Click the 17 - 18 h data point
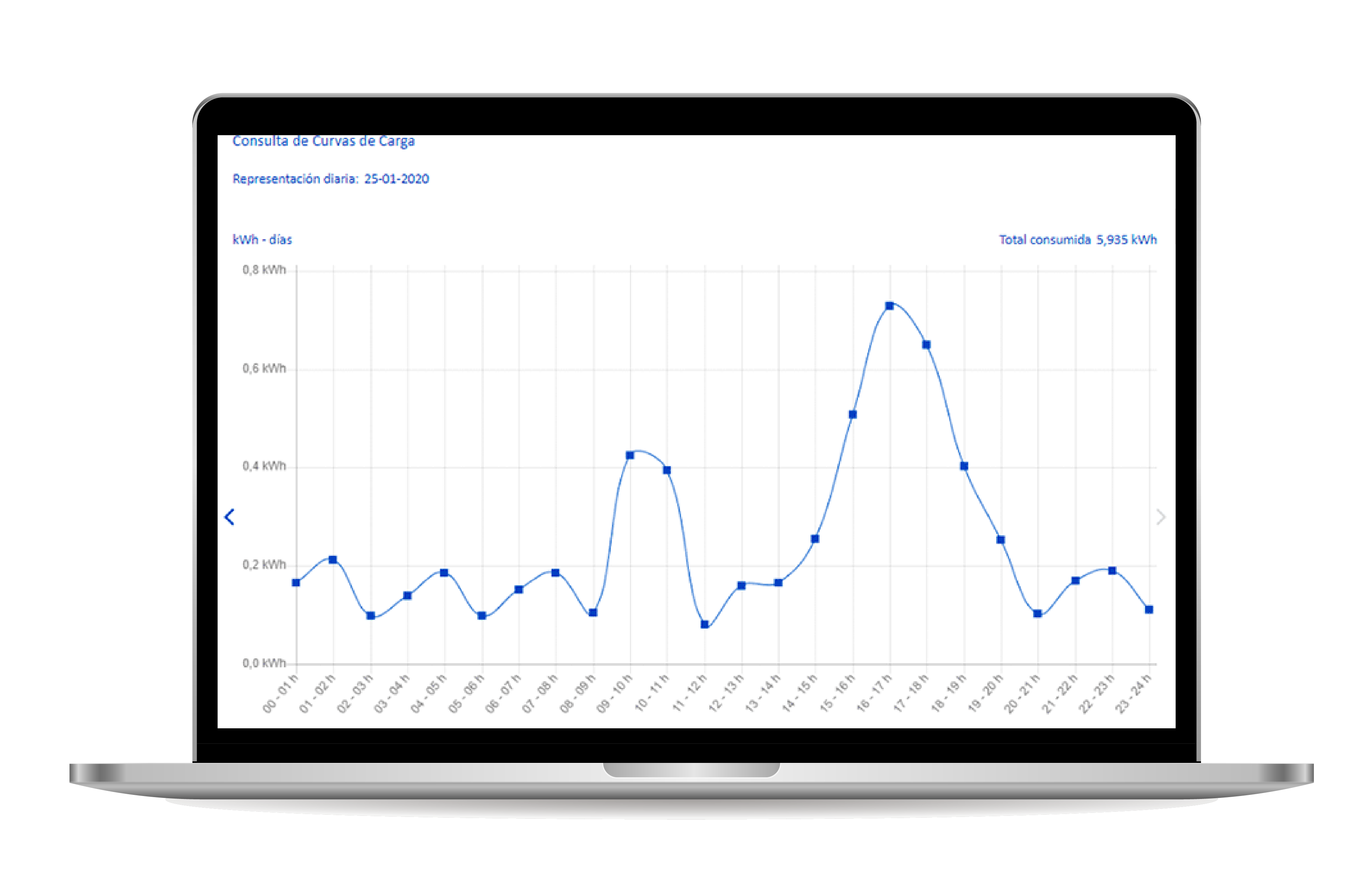Image resolution: width=1372 pixels, height=892 pixels. (926, 345)
